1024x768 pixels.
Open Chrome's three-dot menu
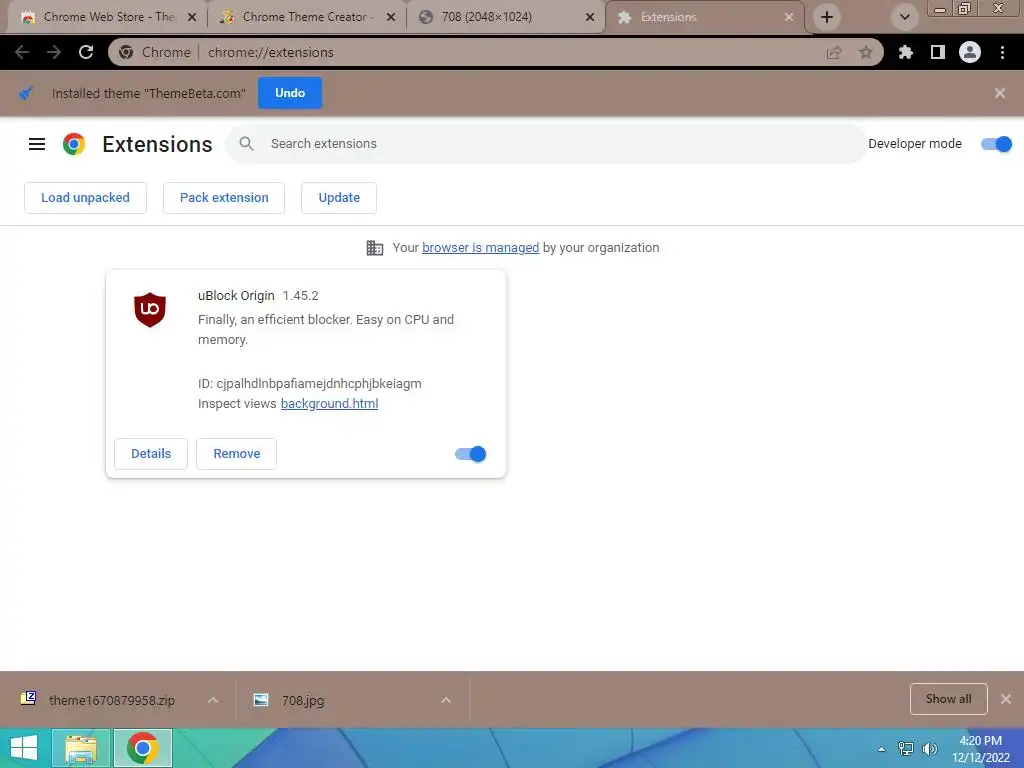1002,52
